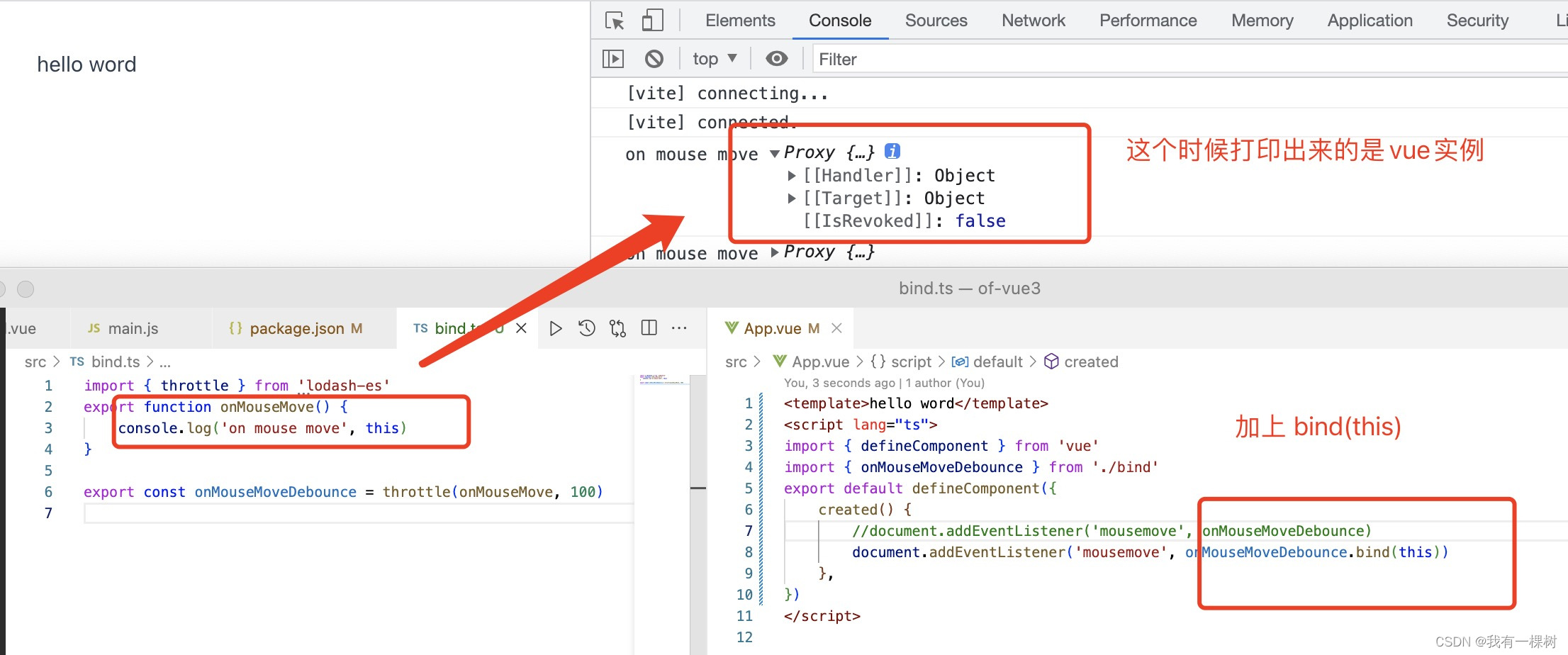The width and height of the screenshot is (1568, 655).
Task: Expand the [[Target]] property
Action: click(792, 198)
